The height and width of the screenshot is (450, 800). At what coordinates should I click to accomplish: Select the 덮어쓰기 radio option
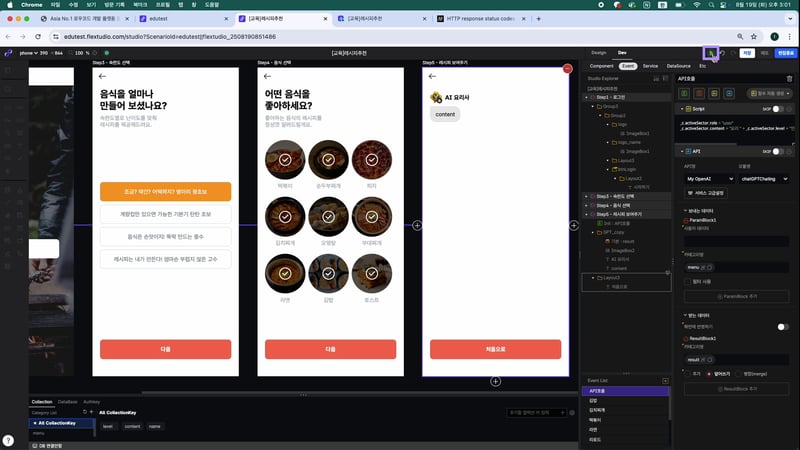coord(710,374)
